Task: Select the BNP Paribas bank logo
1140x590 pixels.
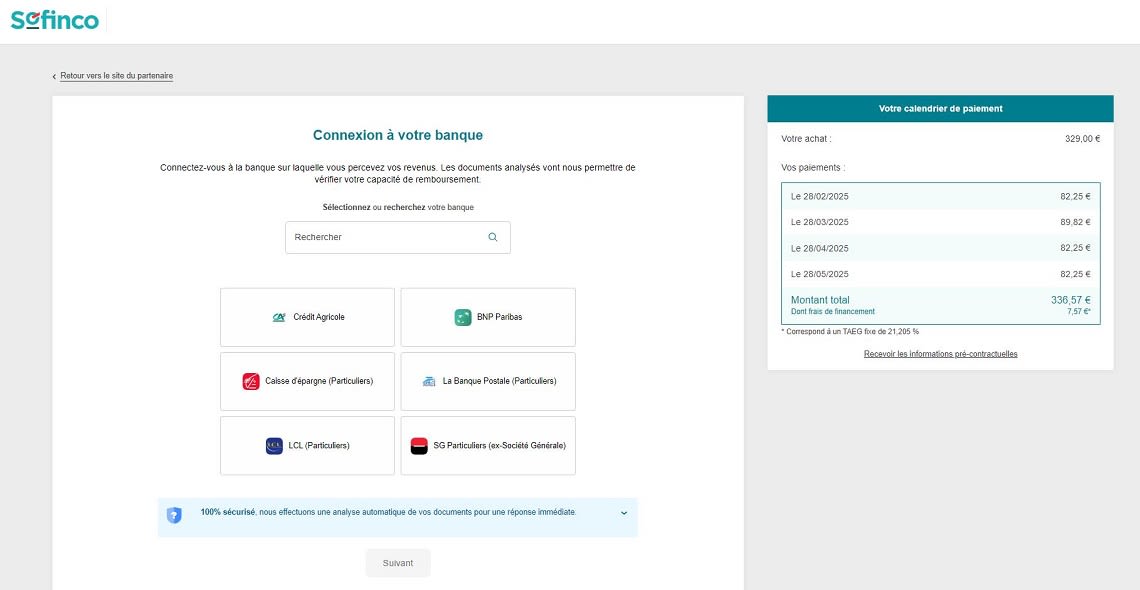Action: tap(461, 316)
